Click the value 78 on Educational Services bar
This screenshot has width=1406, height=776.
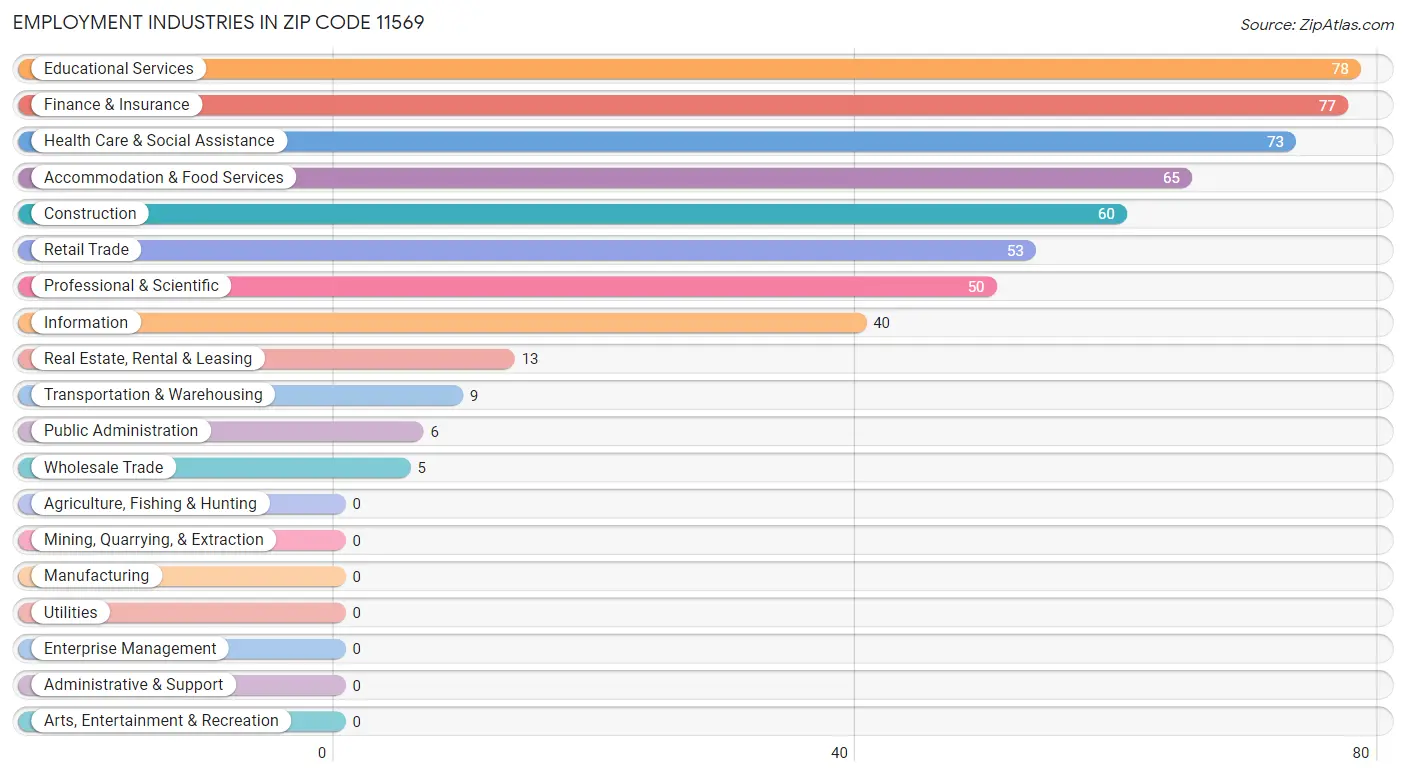[x=1340, y=69]
